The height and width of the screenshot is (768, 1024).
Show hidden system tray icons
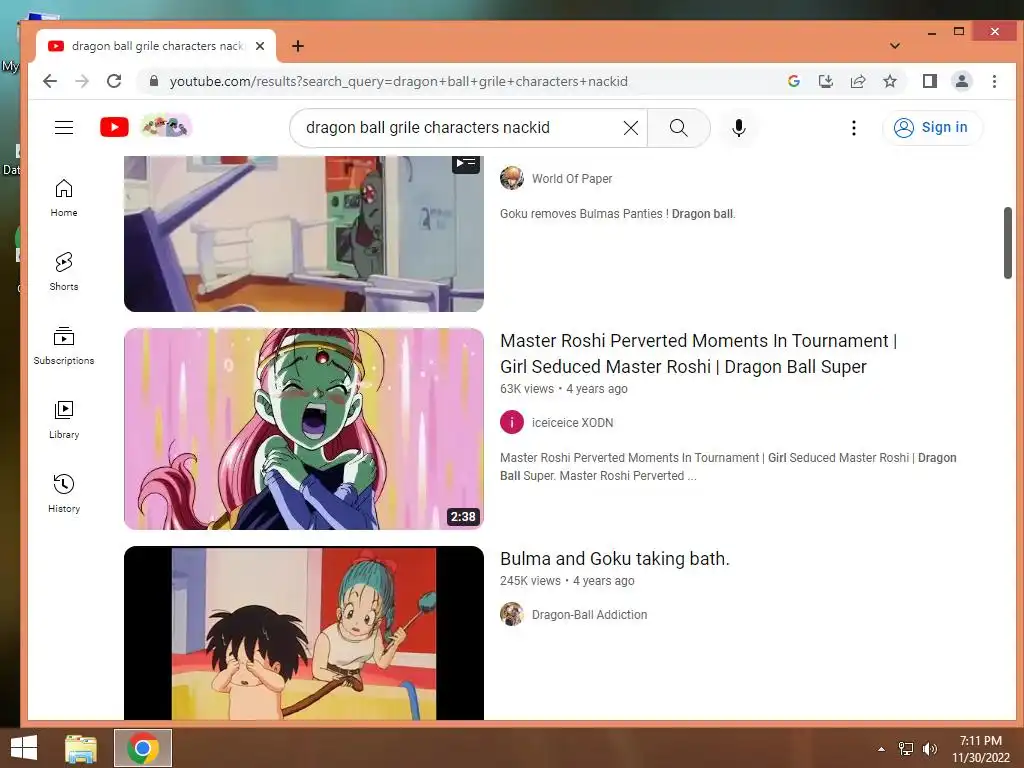[x=881, y=749]
